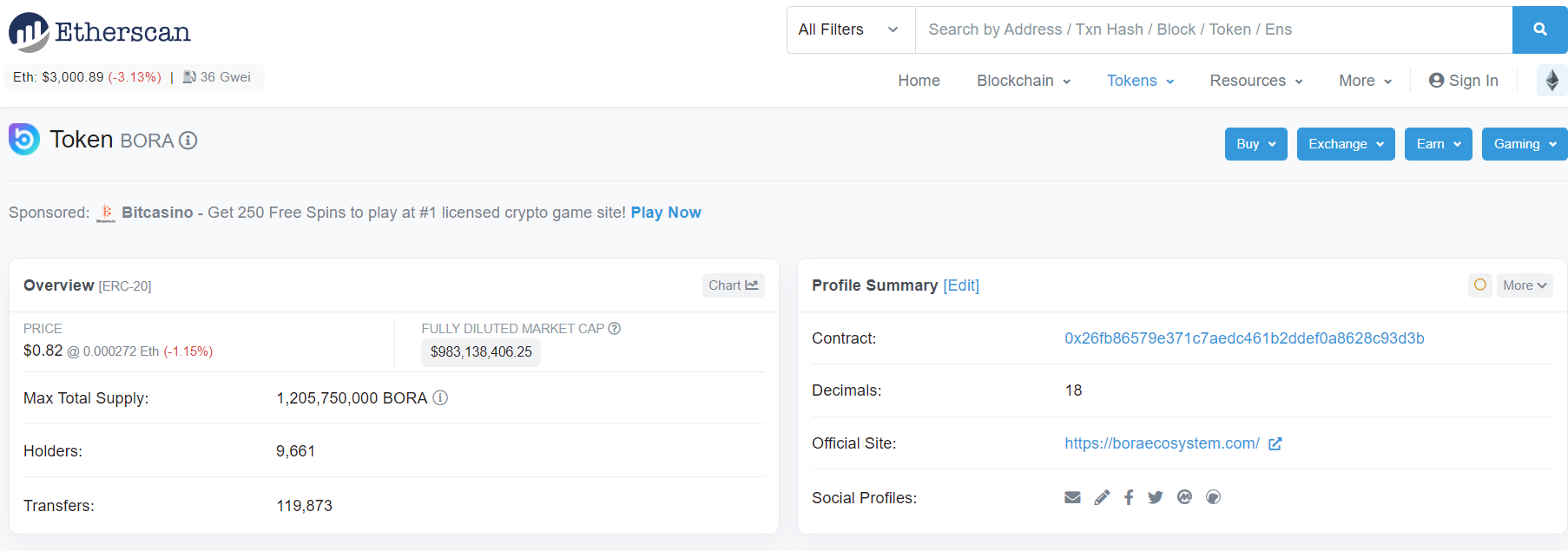Expand the More menu in navigation bar
This screenshot has height=551, width=1568.
(1365, 81)
